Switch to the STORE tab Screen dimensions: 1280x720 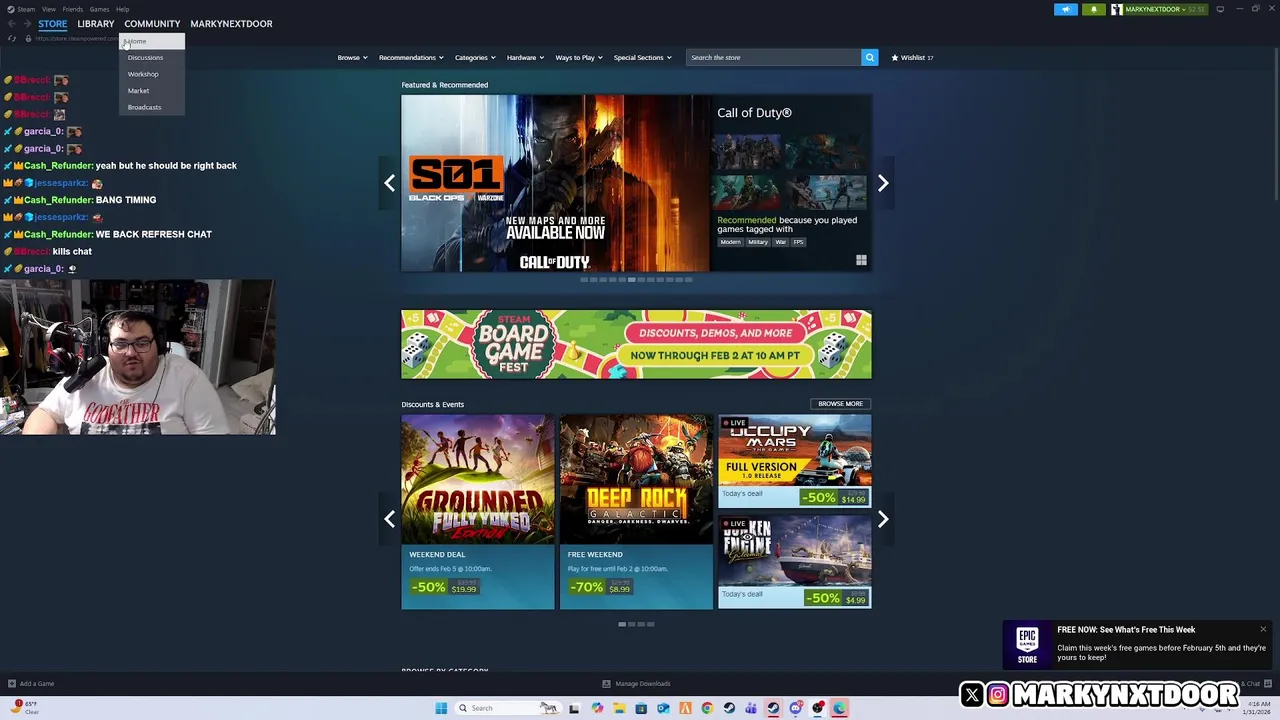pos(53,23)
